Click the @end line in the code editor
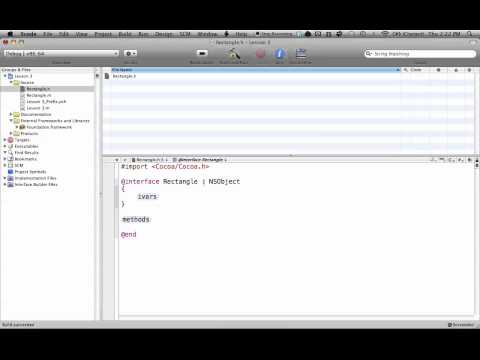 [x=129, y=235]
